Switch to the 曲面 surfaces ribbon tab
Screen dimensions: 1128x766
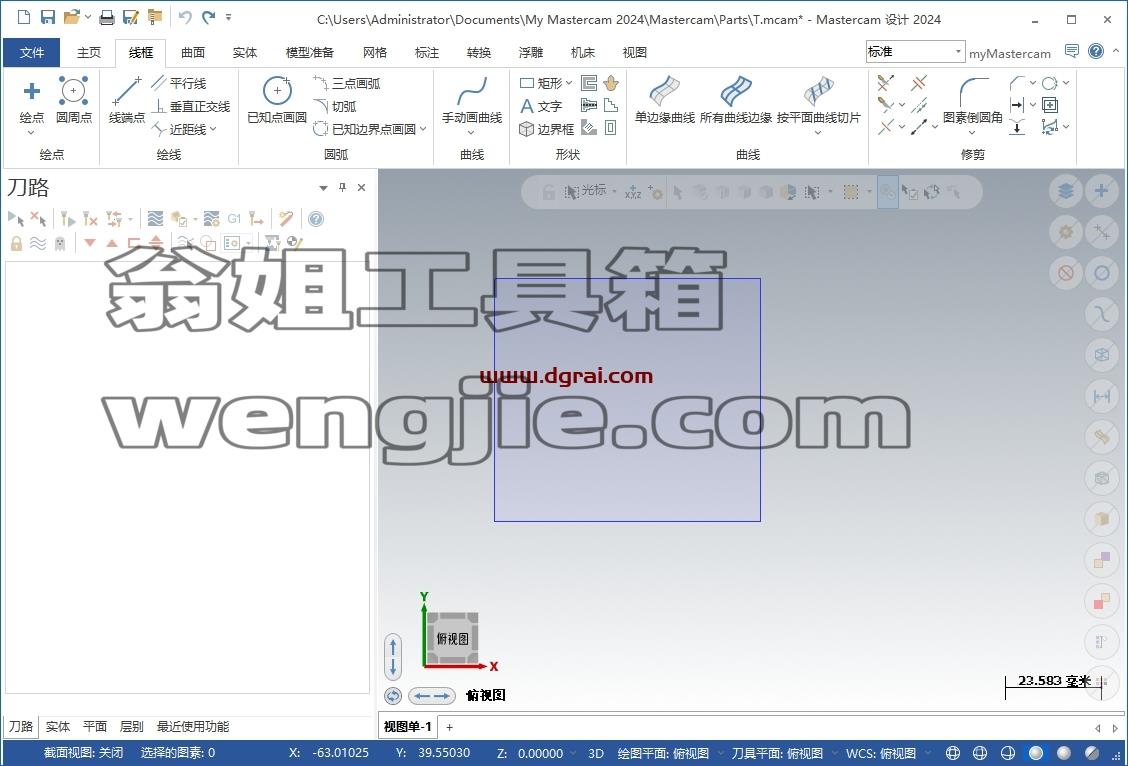tap(193, 53)
